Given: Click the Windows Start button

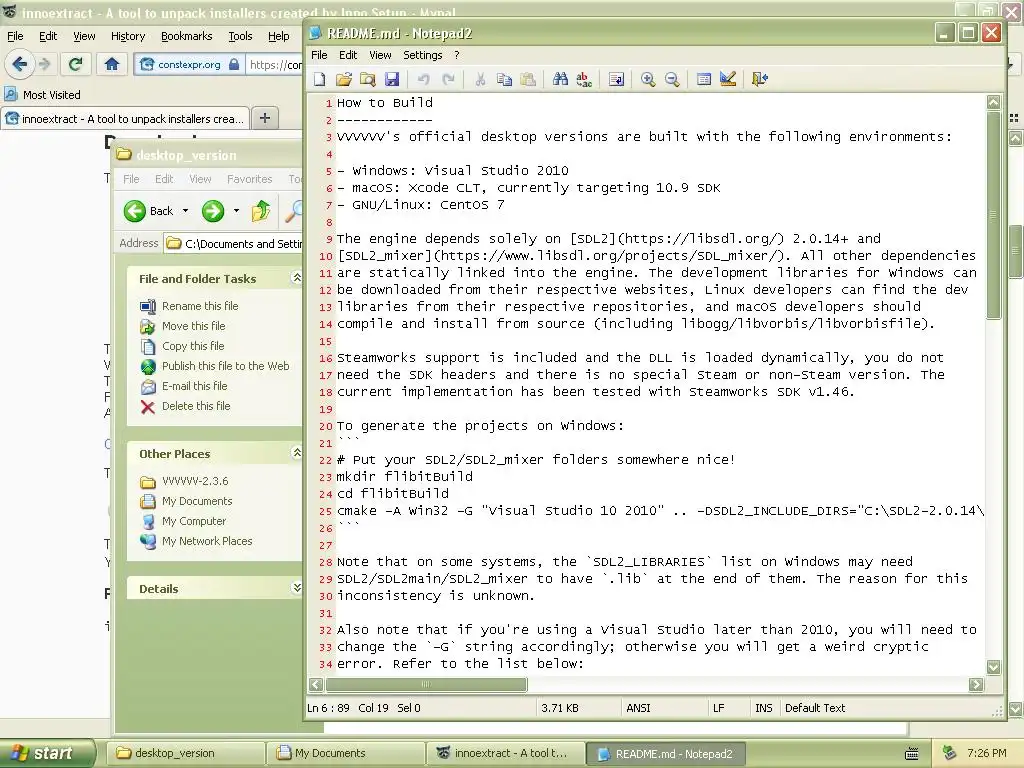Looking at the screenshot, I should 47,753.
